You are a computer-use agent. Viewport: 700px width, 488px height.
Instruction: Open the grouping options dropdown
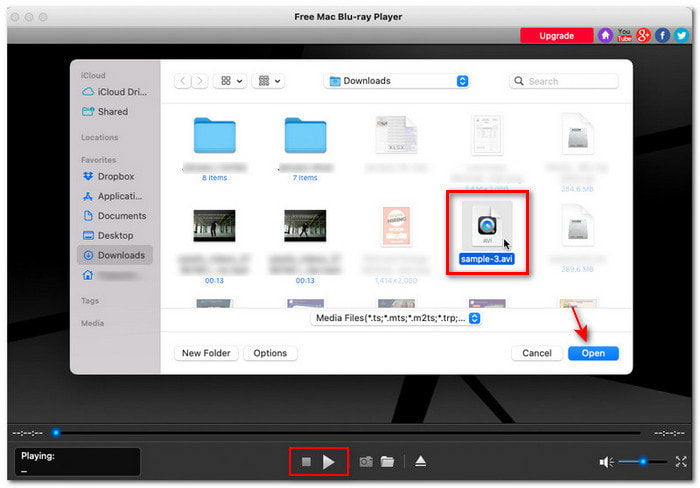(x=269, y=81)
